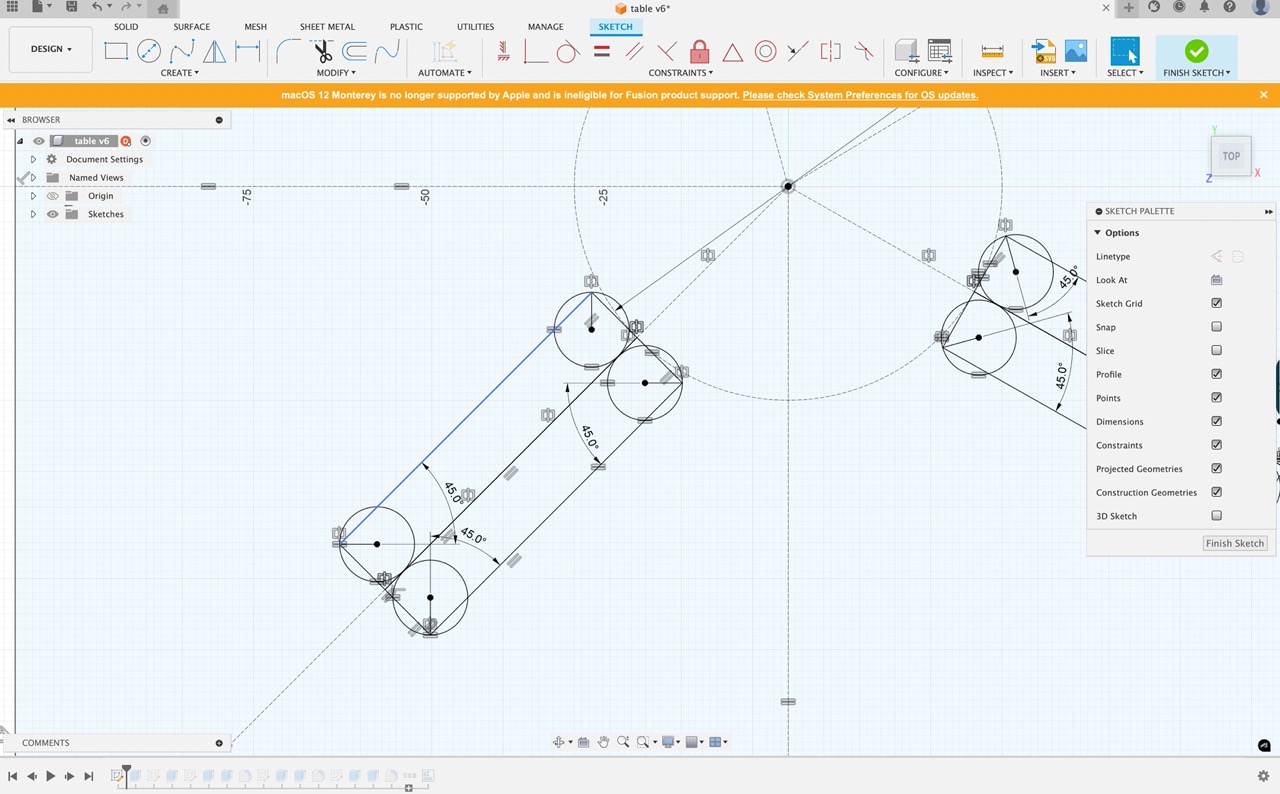Image resolution: width=1280 pixels, height=794 pixels.
Task: Switch to the SHEET METAL tab
Action: (327, 27)
